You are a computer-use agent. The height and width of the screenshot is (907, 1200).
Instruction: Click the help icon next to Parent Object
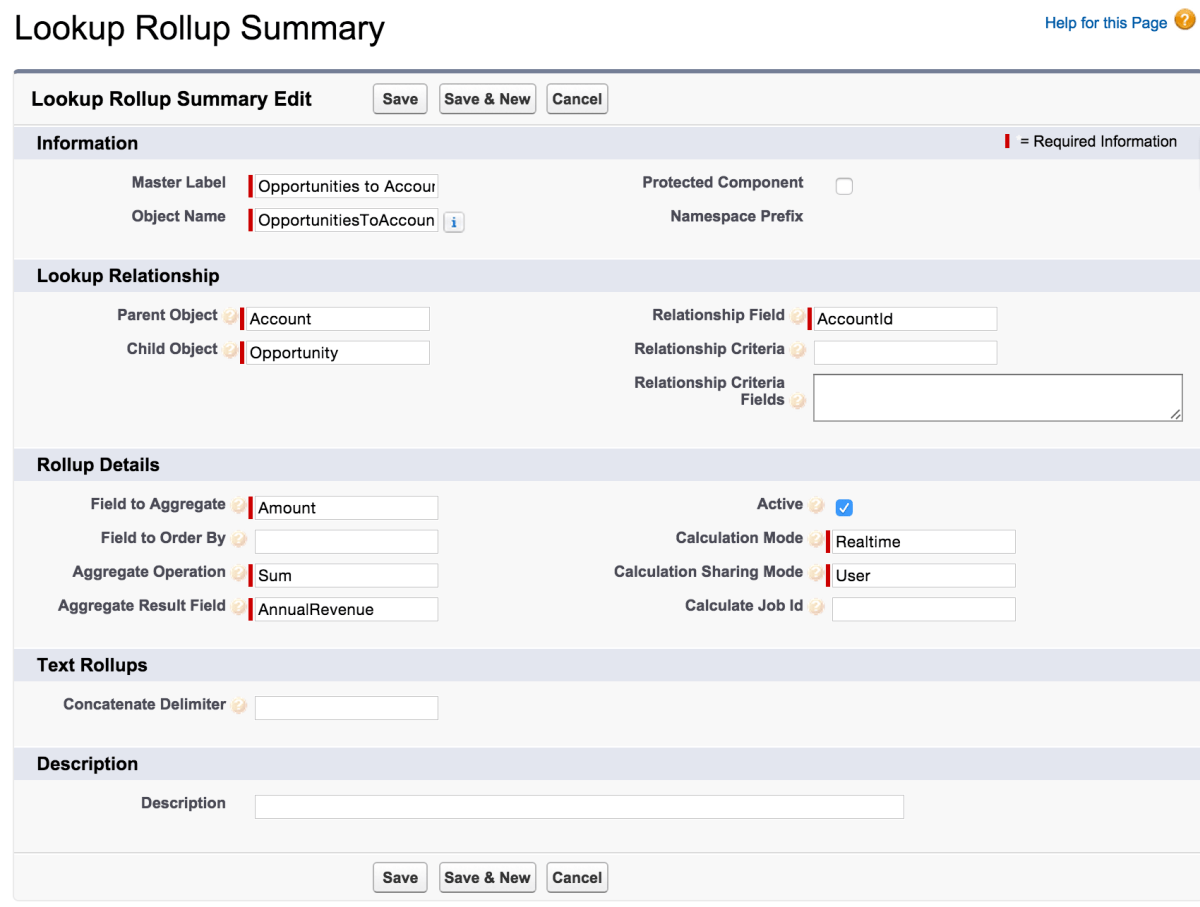coord(230,318)
